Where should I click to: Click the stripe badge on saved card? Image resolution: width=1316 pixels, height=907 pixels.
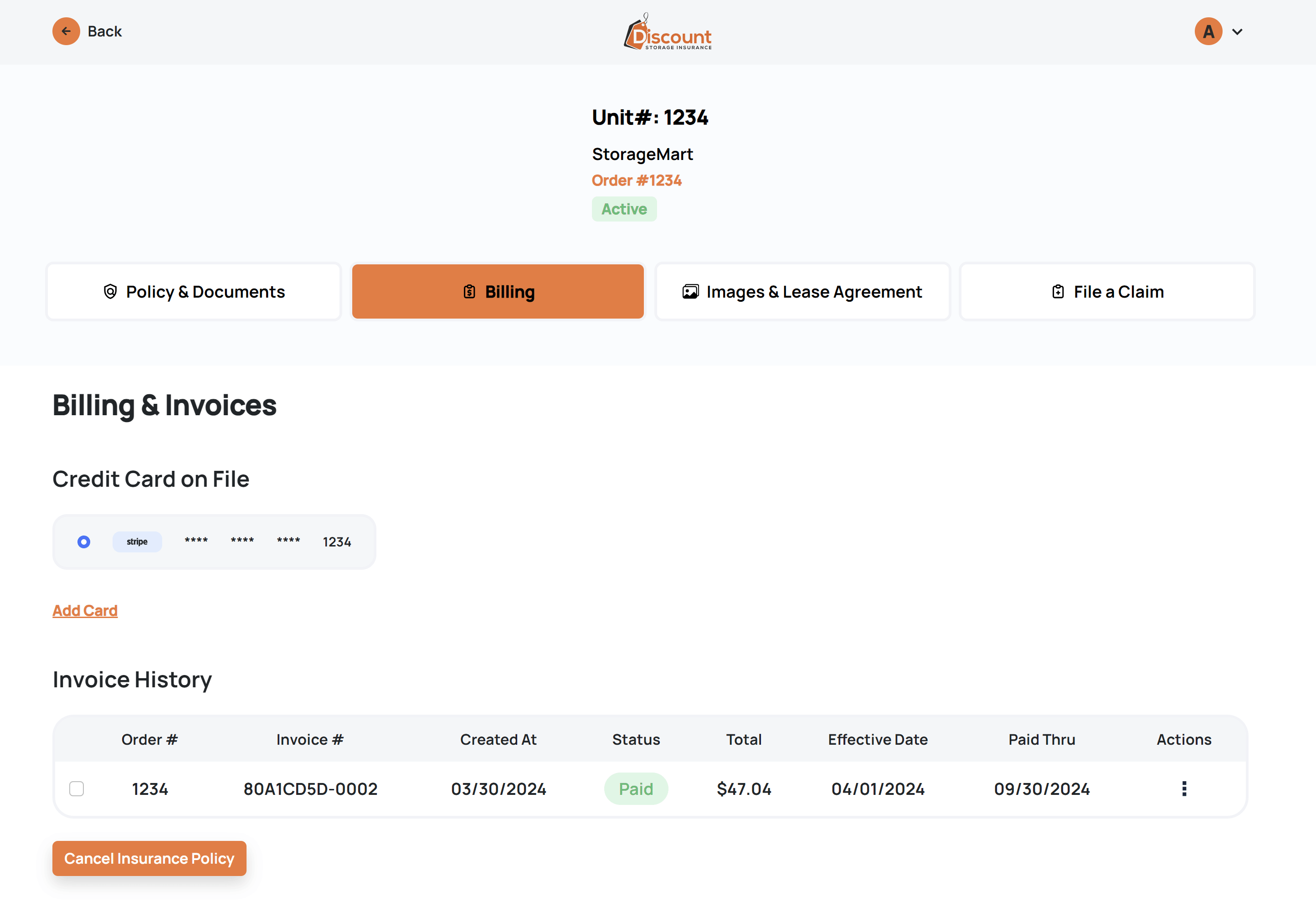(x=137, y=541)
